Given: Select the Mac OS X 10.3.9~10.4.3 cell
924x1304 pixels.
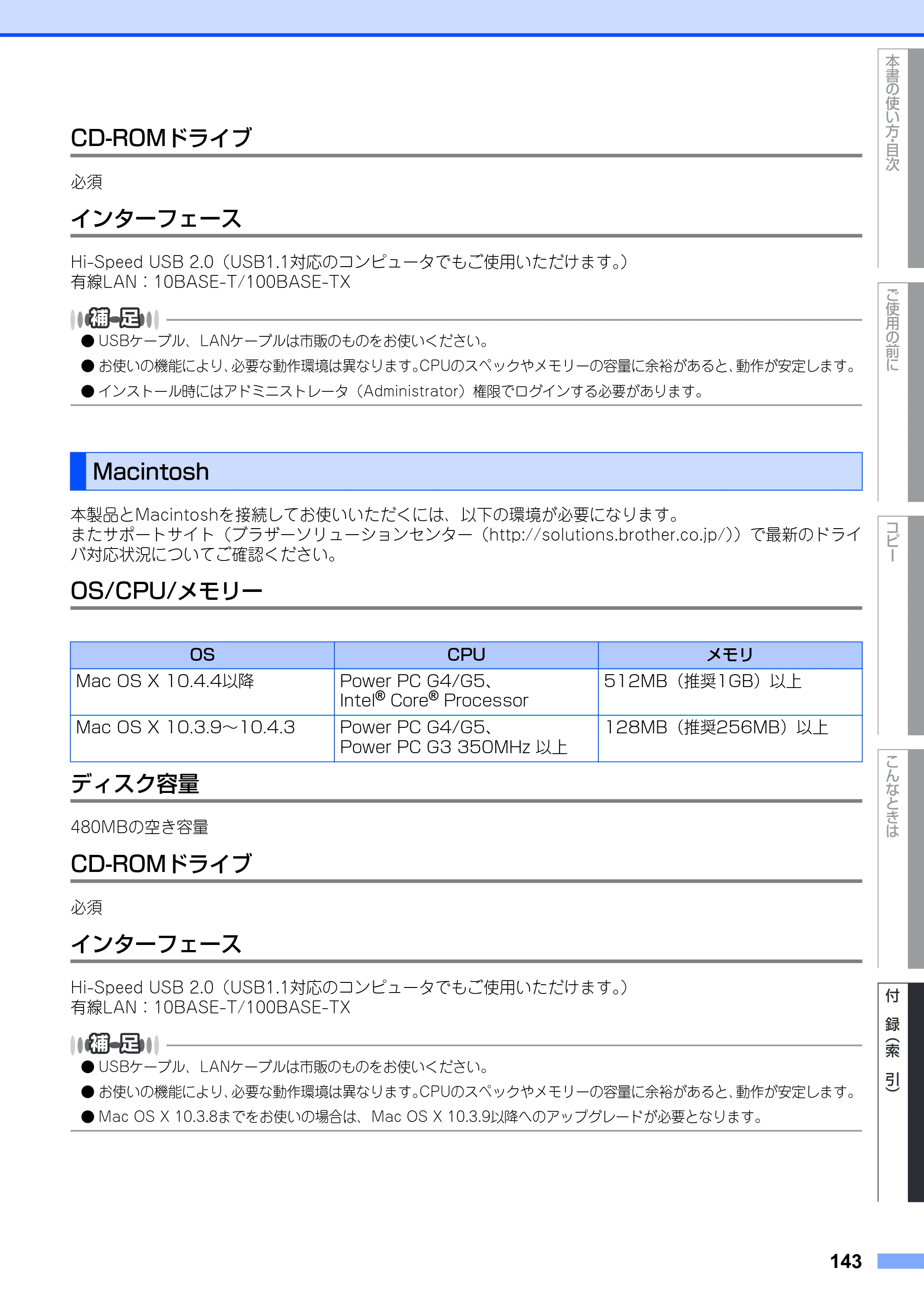Looking at the screenshot, I should pos(202,738).
